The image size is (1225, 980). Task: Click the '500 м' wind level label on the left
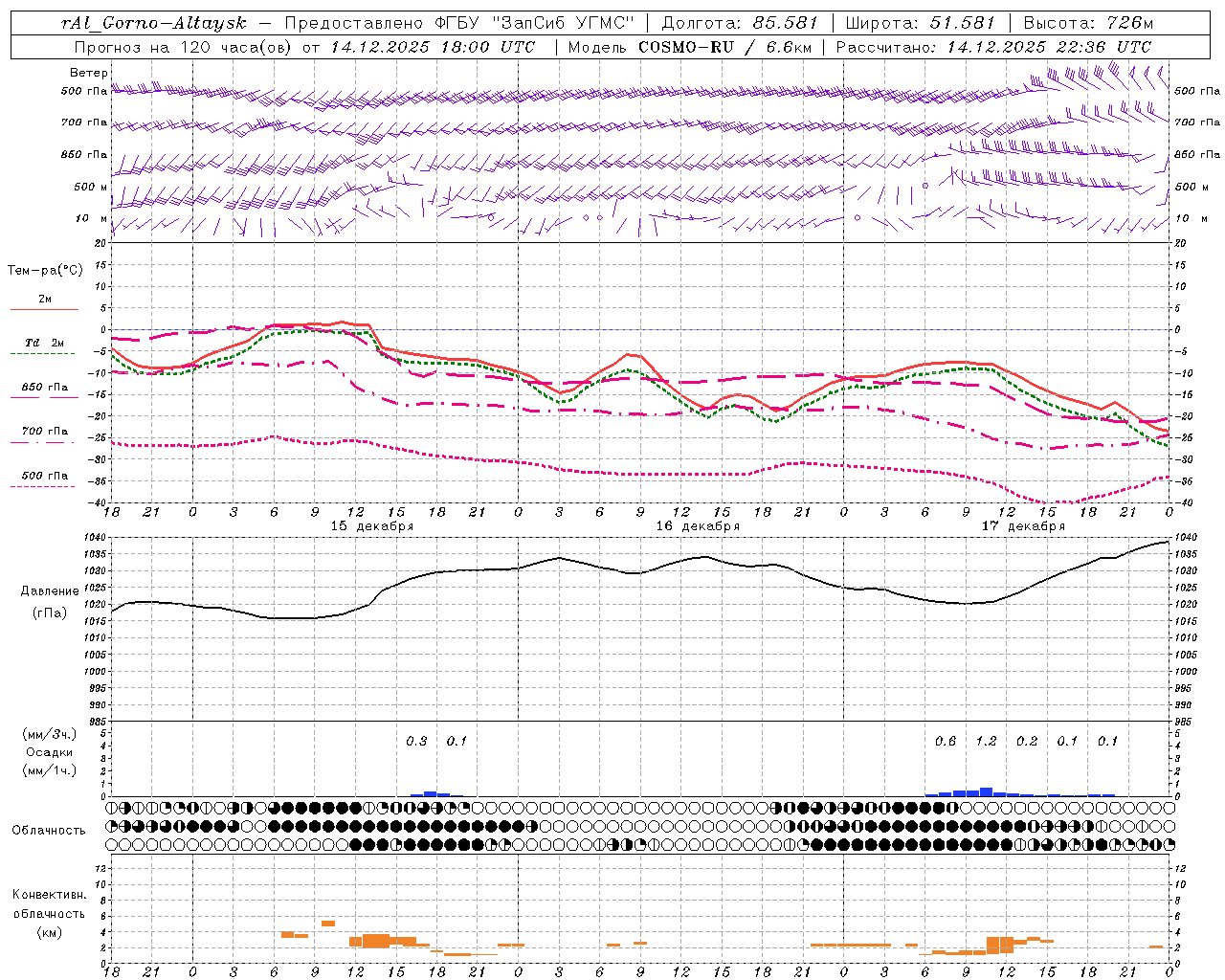click(x=91, y=187)
